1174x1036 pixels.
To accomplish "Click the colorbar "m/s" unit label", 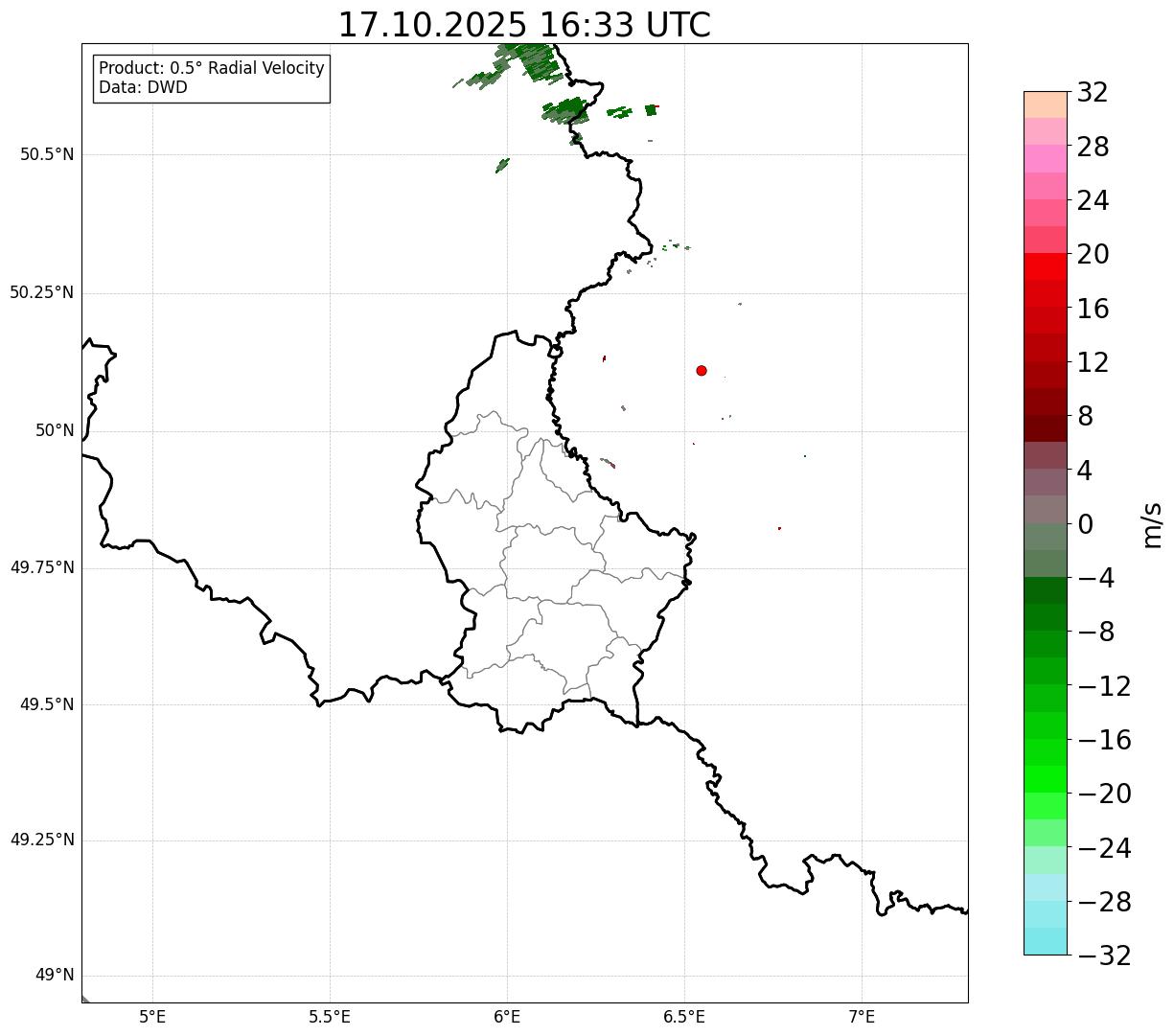I will point(1151,523).
